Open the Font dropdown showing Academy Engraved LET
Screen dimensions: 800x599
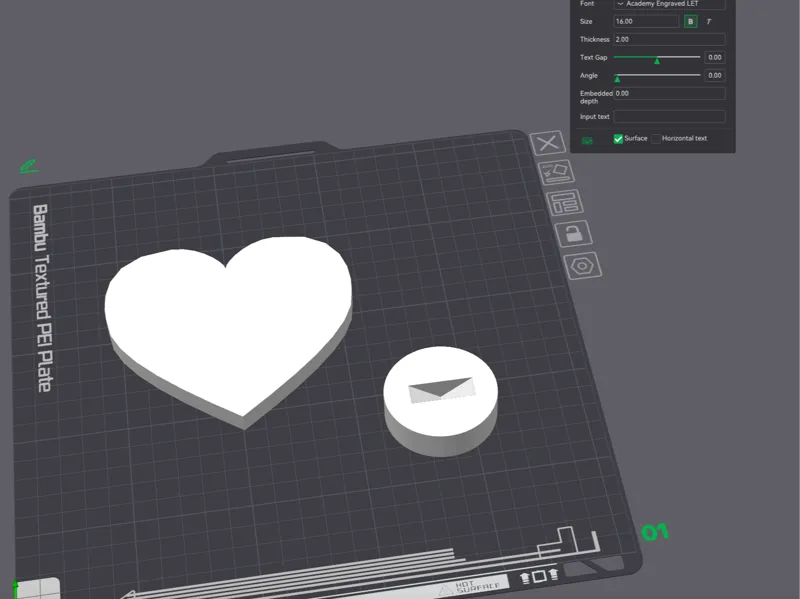point(669,4)
